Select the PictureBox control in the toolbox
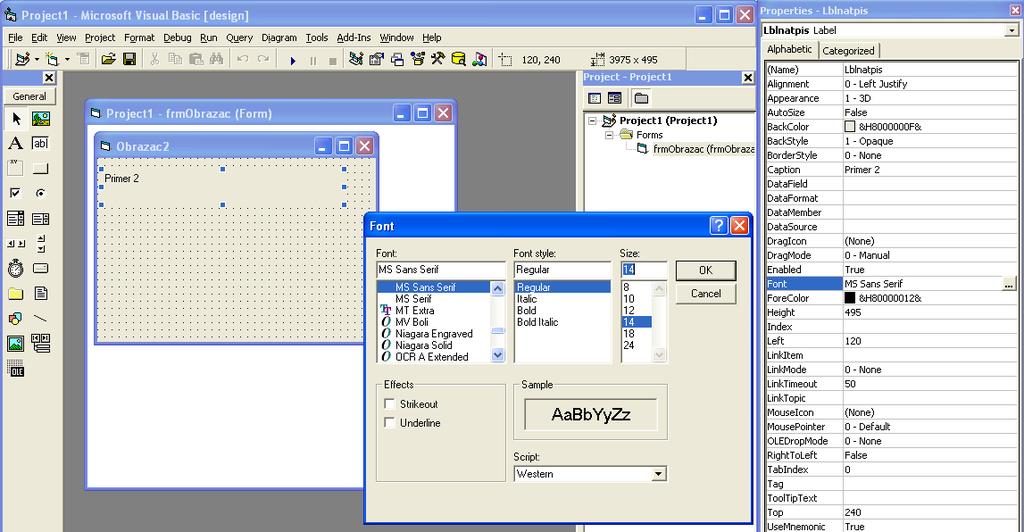This screenshot has width=1024, height=532. click(40, 119)
